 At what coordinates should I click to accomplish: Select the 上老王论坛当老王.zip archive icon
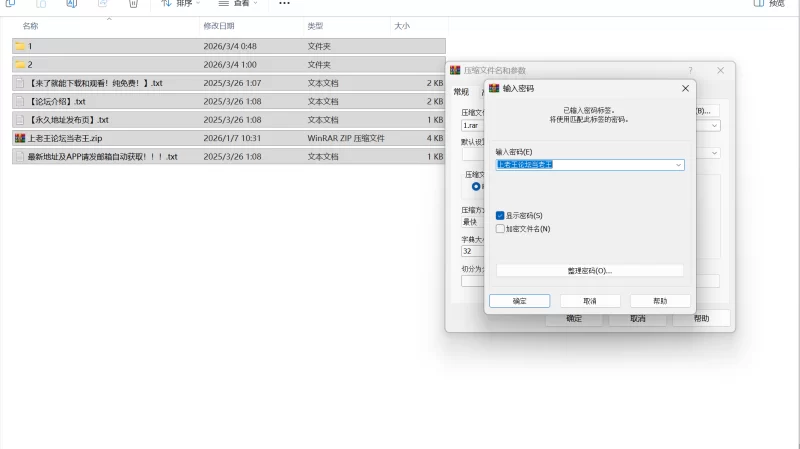[x=20, y=138]
